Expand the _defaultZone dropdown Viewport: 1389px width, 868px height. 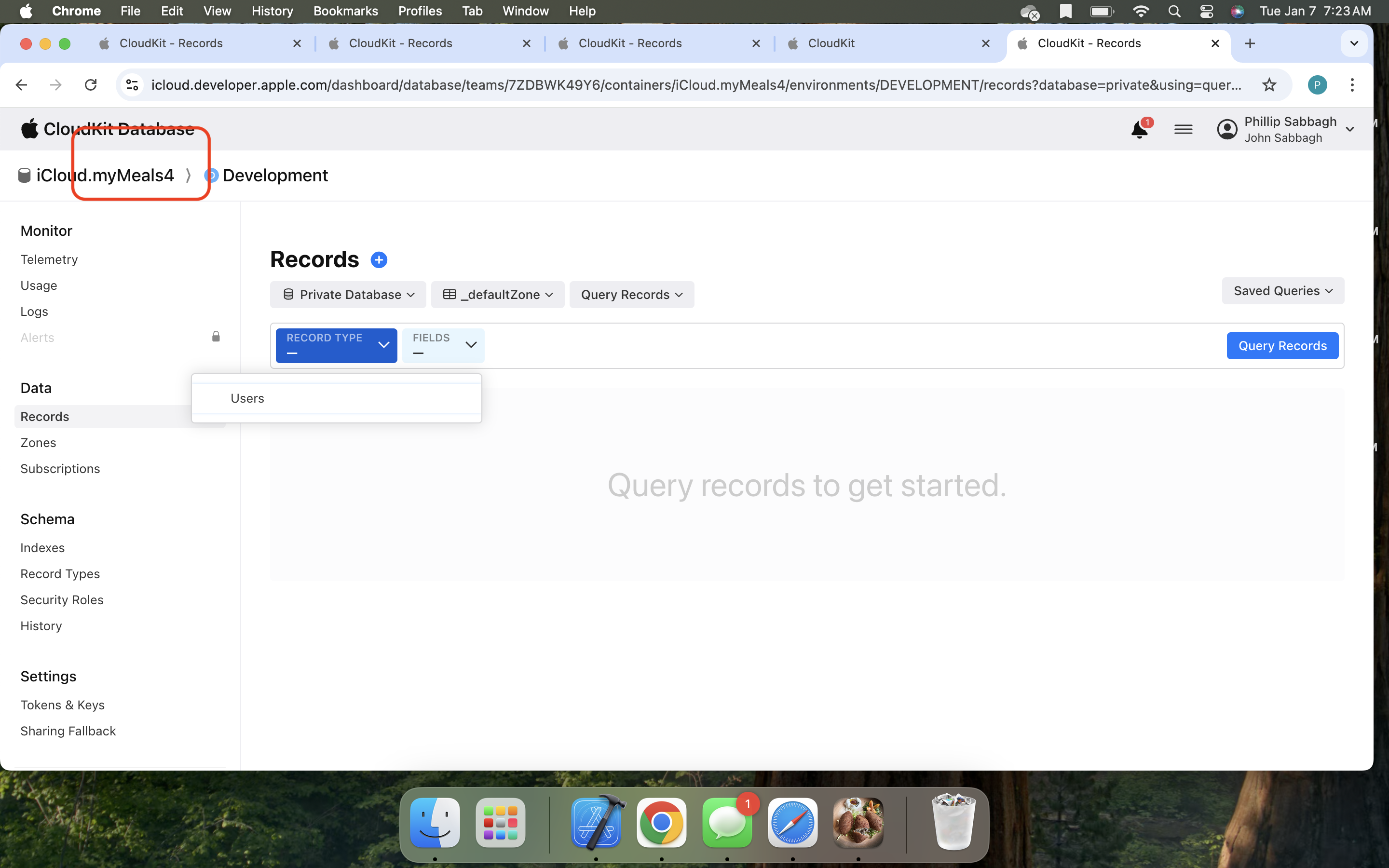498,295
